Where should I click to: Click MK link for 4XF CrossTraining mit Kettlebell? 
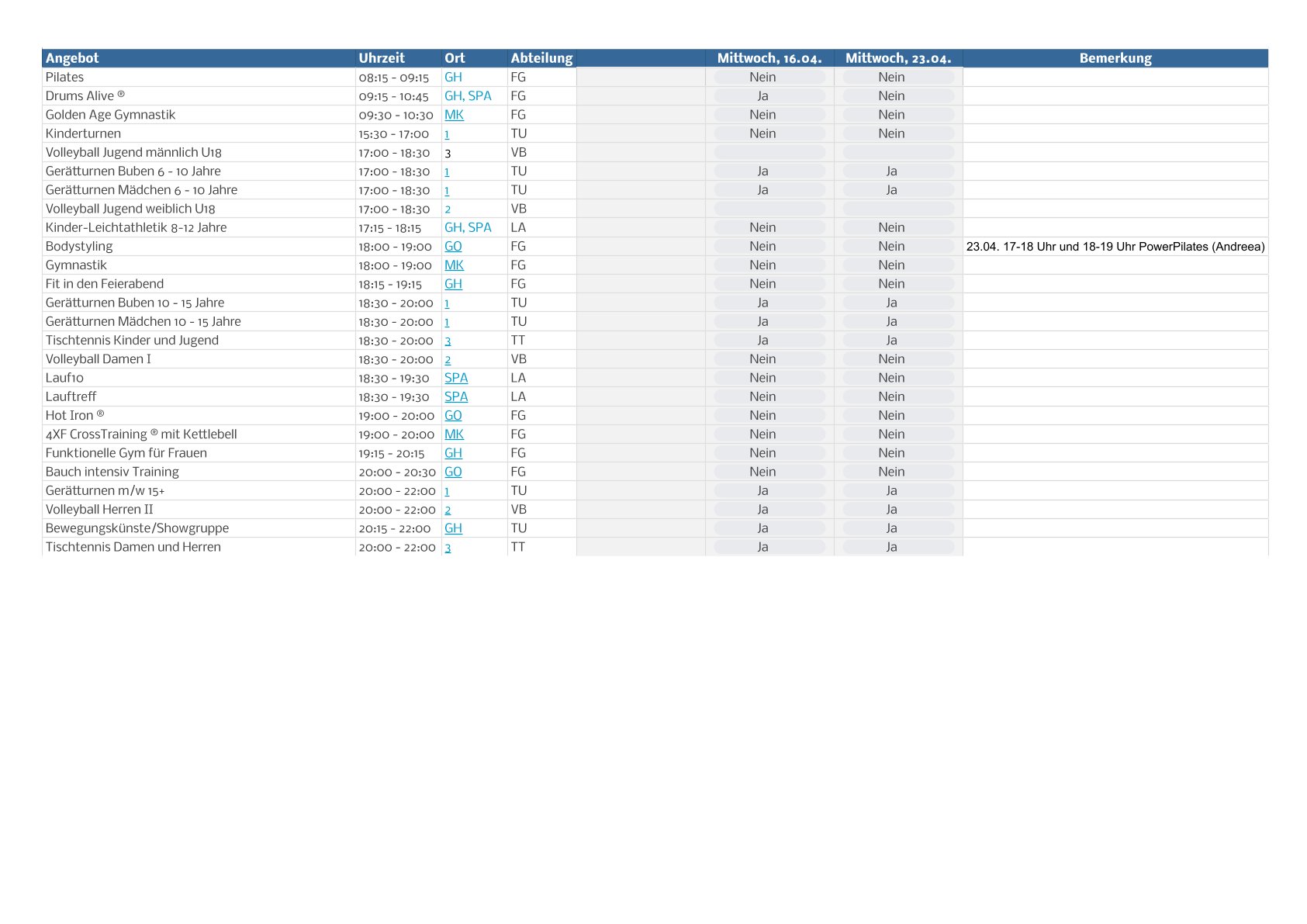pyautogui.click(x=454, y=434)
